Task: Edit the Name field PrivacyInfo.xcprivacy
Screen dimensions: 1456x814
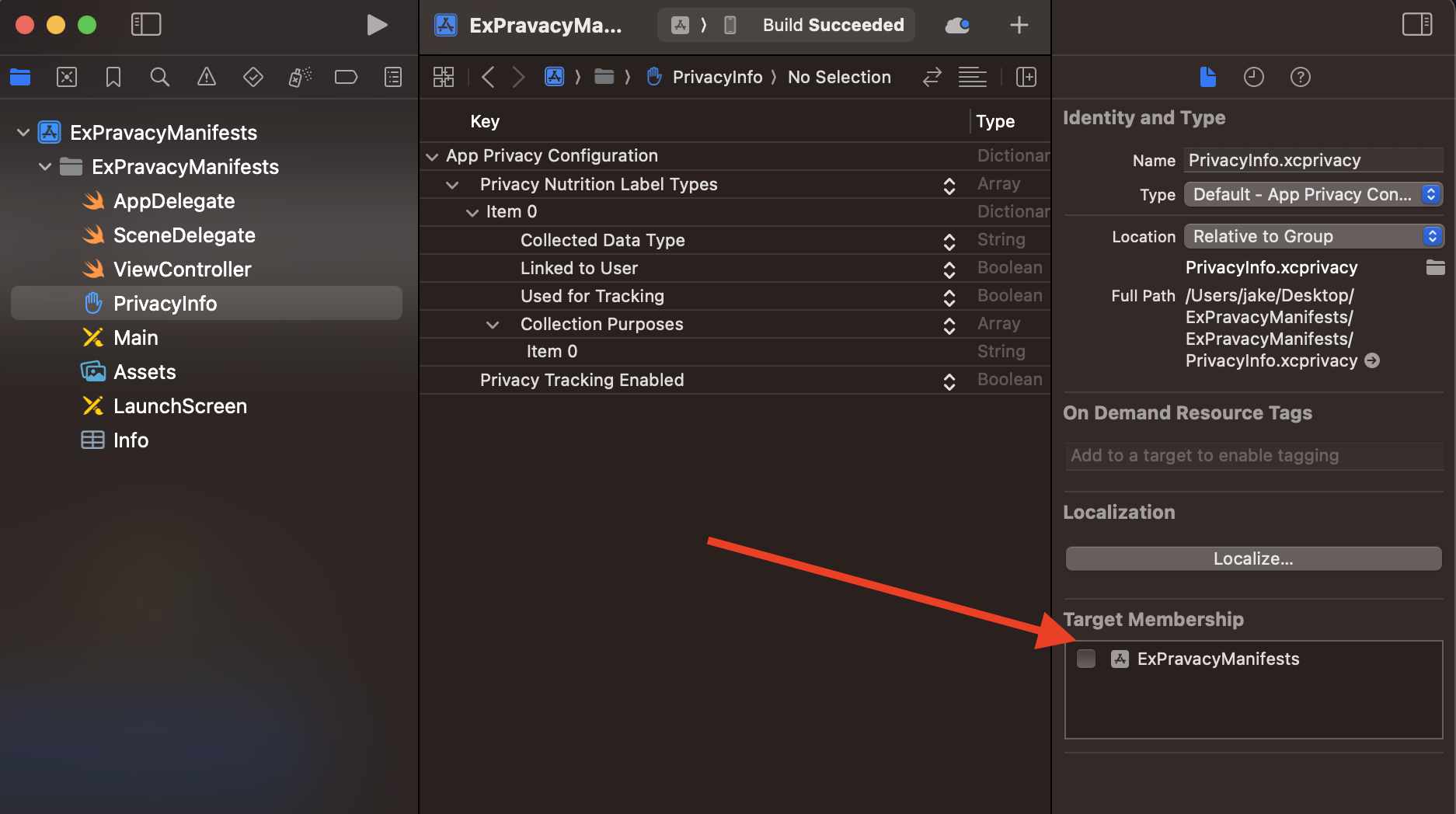Action: tap(1313, 160)
